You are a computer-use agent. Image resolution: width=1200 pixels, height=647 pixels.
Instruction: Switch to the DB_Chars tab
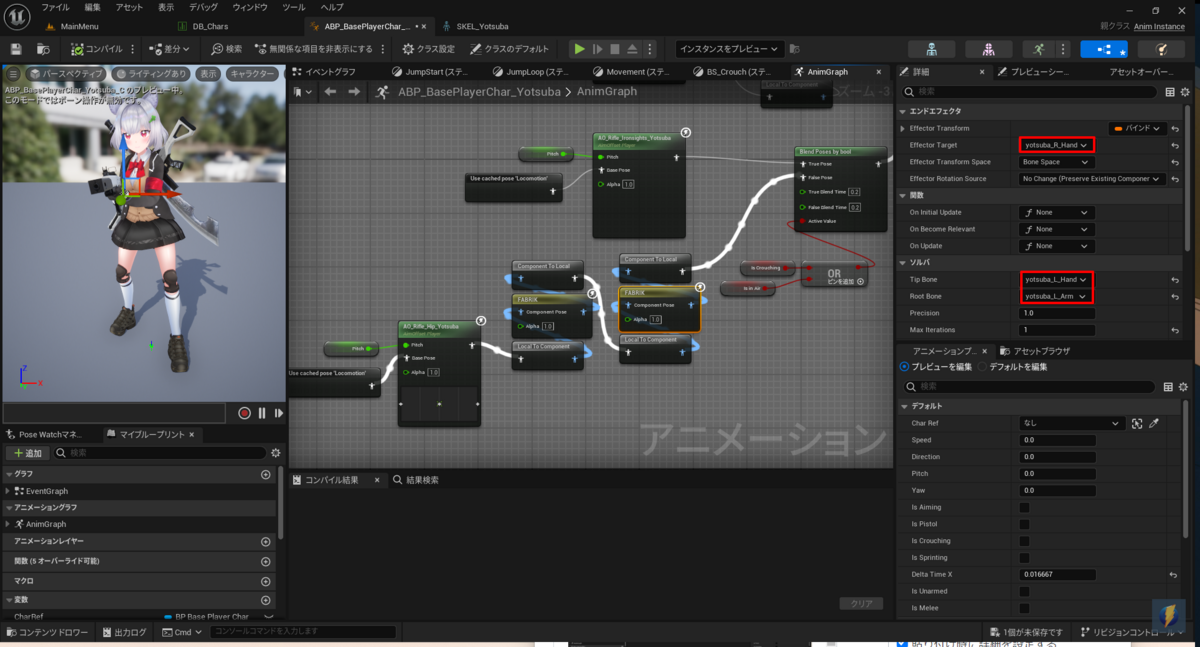click(x=203, y=26)
